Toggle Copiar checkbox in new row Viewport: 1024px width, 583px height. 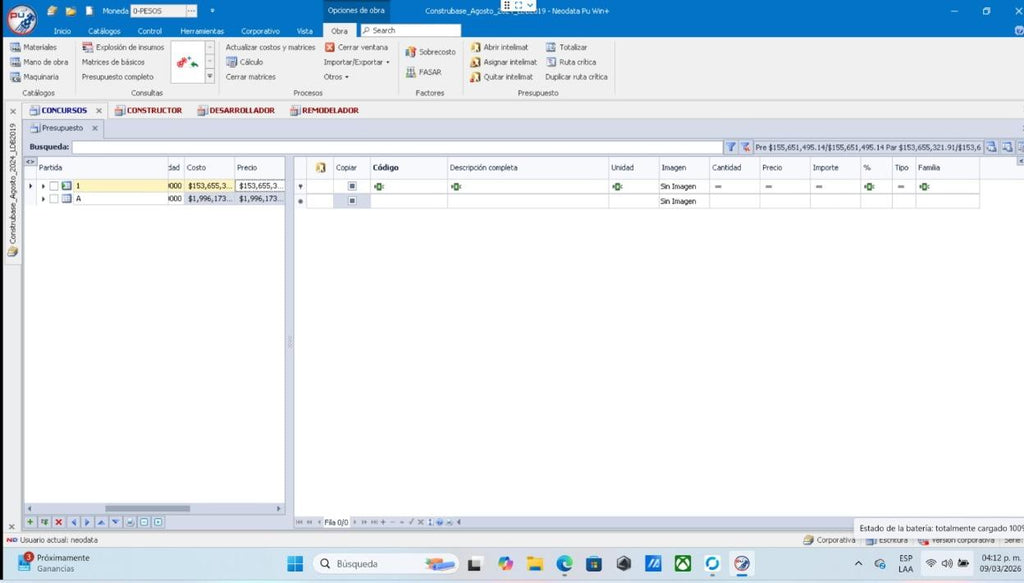pos(352,201)
